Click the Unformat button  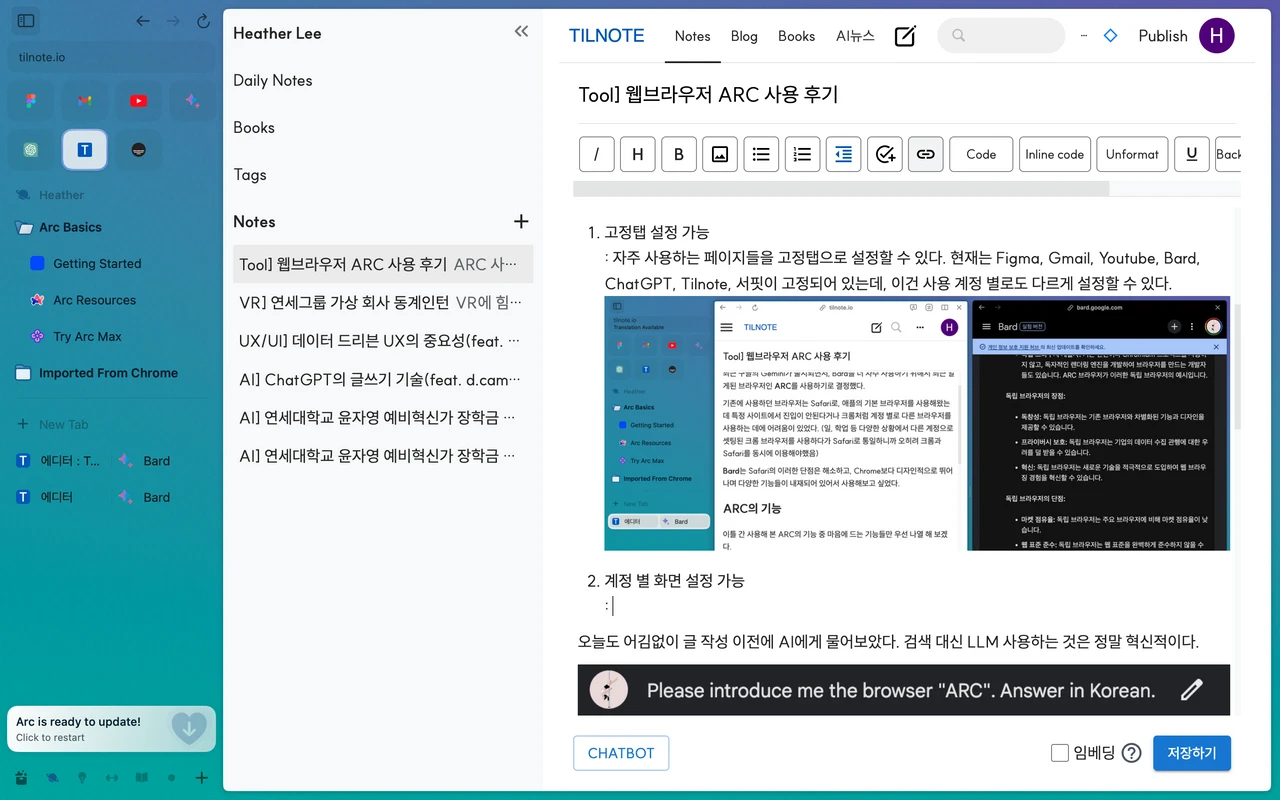point(1132,154)
